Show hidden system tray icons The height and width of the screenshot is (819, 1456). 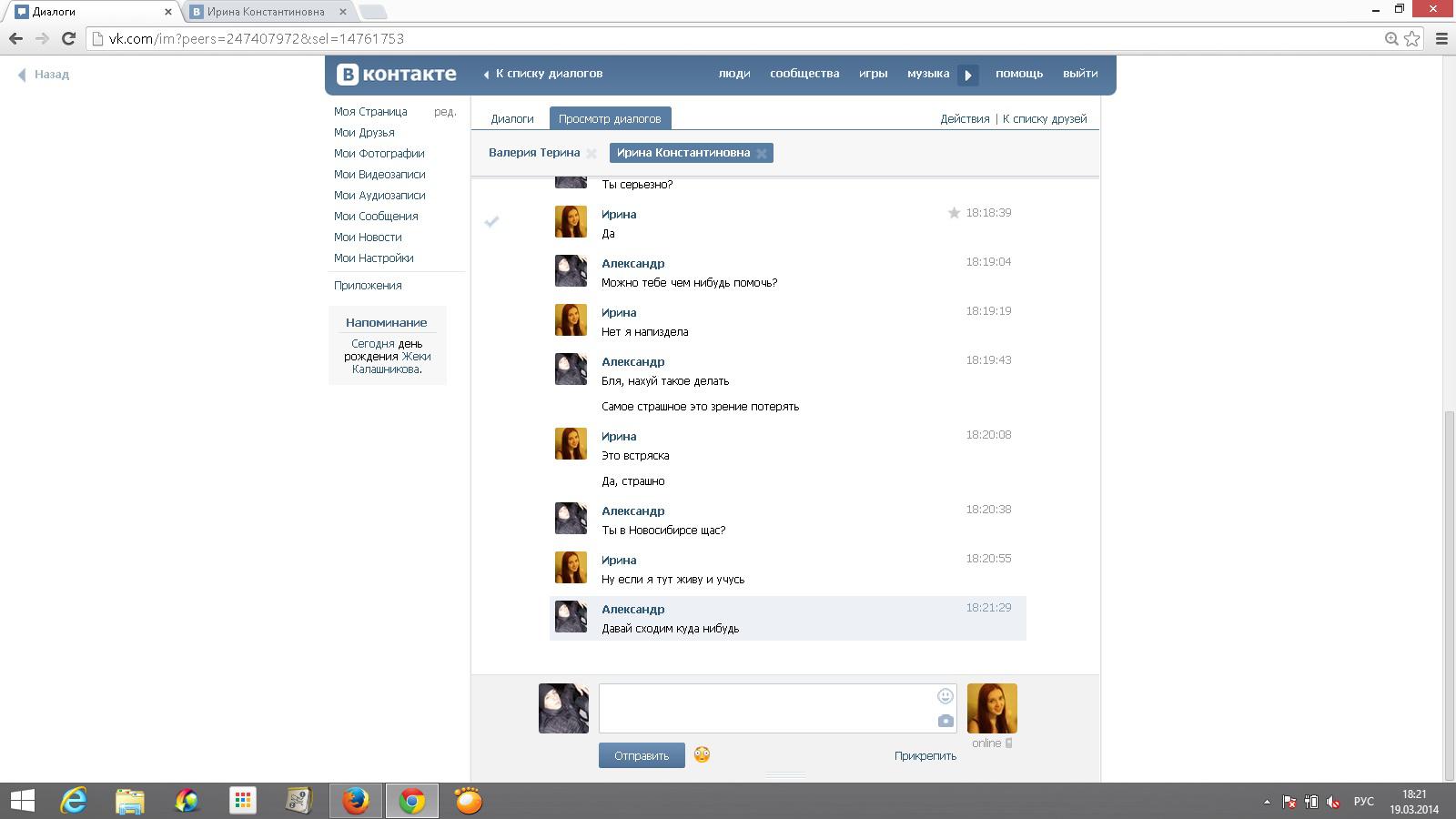tap(1267, 802)
